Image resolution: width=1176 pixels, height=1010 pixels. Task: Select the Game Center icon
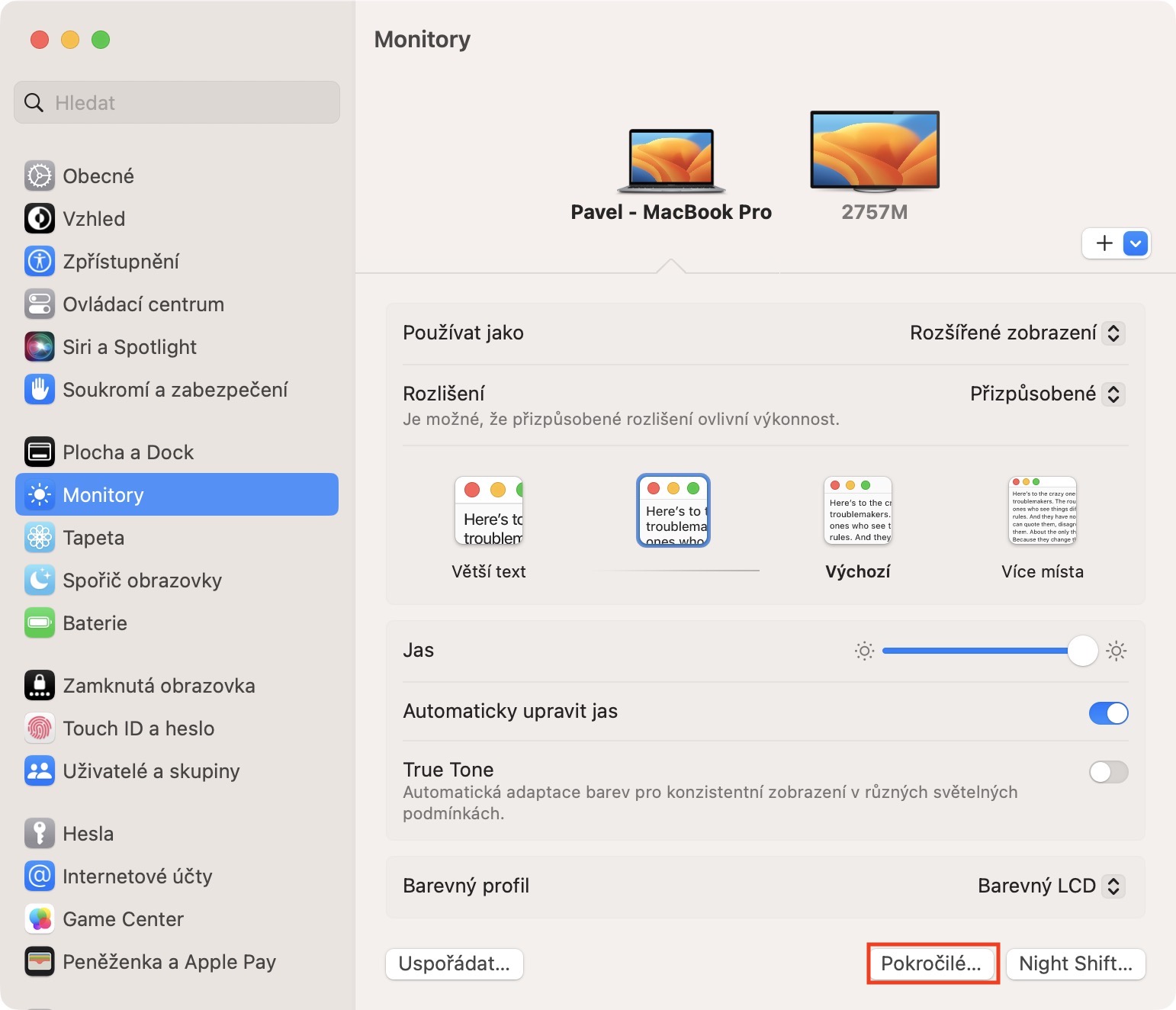40,919
